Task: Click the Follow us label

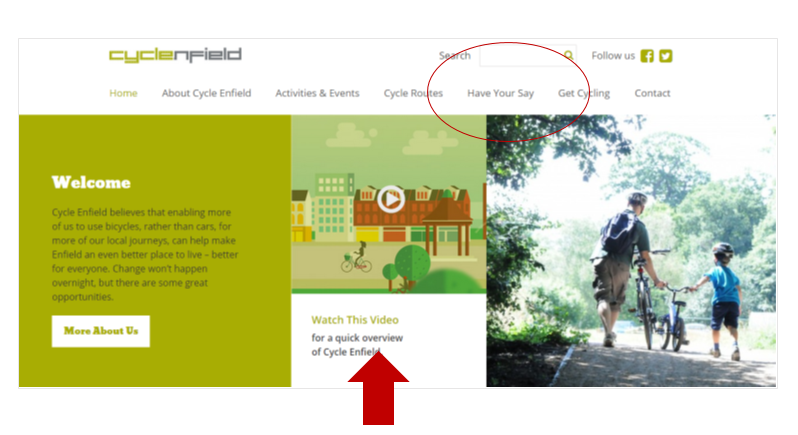Action: click(613, 56)
